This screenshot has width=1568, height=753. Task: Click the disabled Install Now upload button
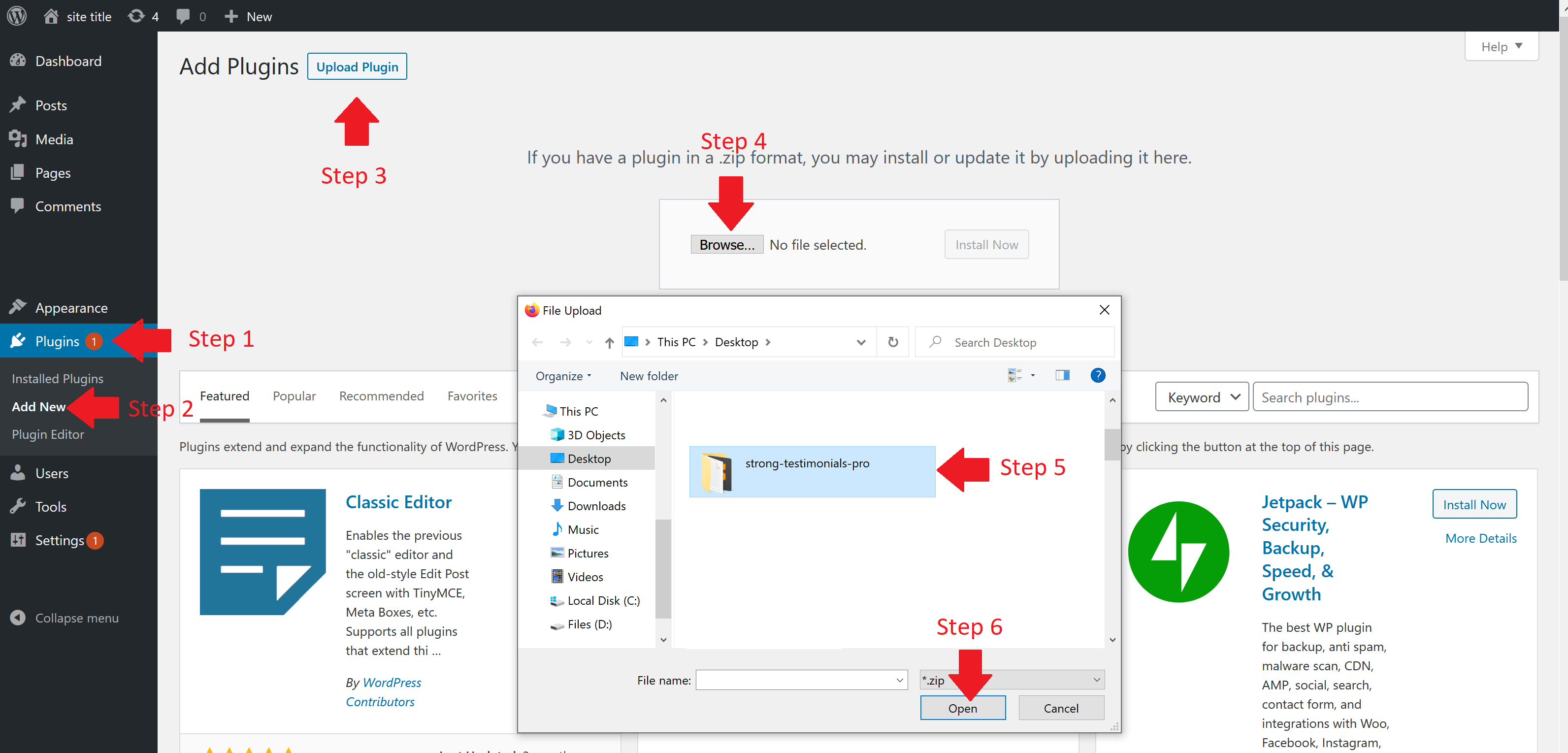pyautogui.click(x=986, y=245)
